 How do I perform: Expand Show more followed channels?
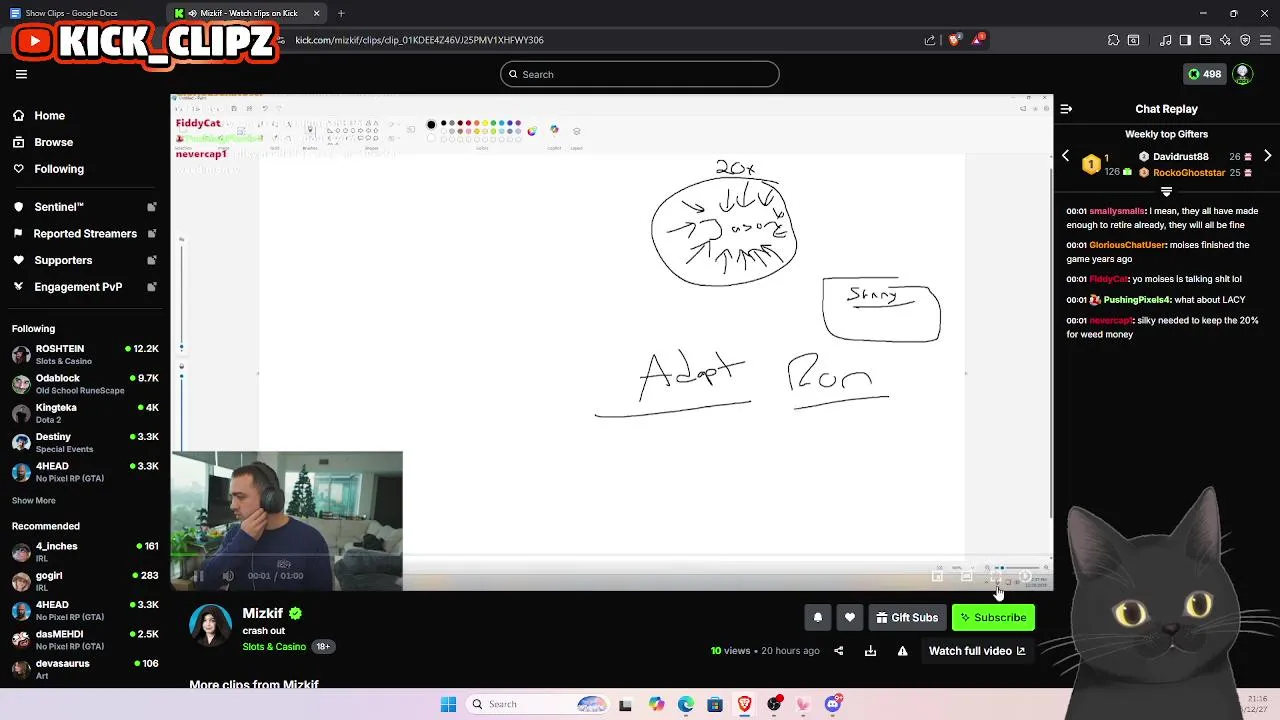tap(34, 500)
